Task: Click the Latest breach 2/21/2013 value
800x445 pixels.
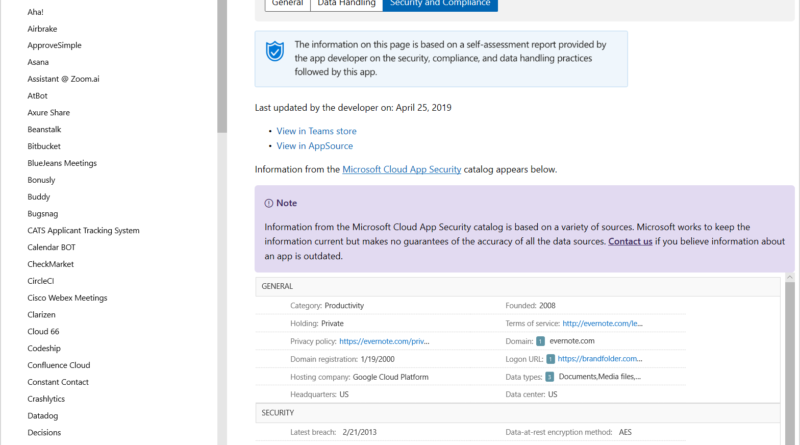Action: (360, 432)
